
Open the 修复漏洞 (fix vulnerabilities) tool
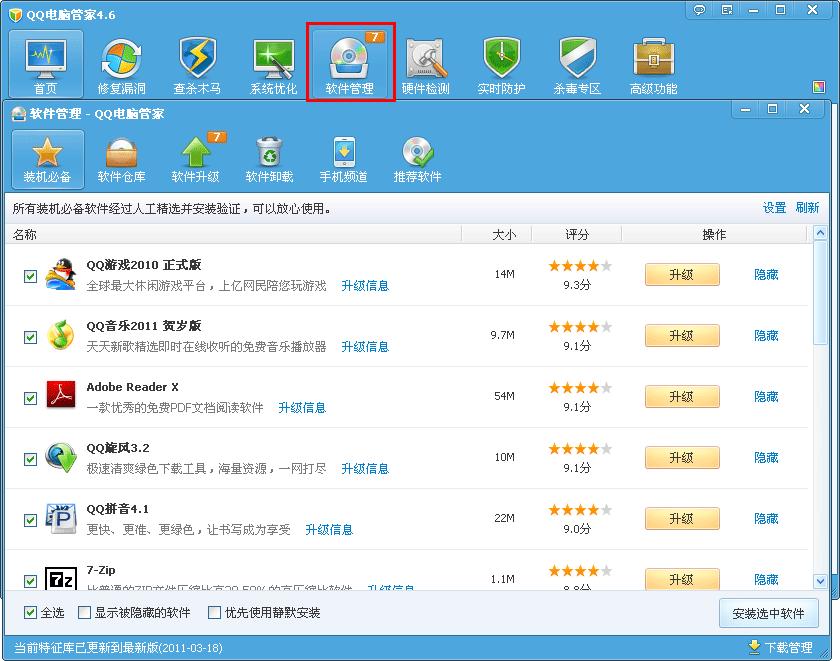[120, 63]
